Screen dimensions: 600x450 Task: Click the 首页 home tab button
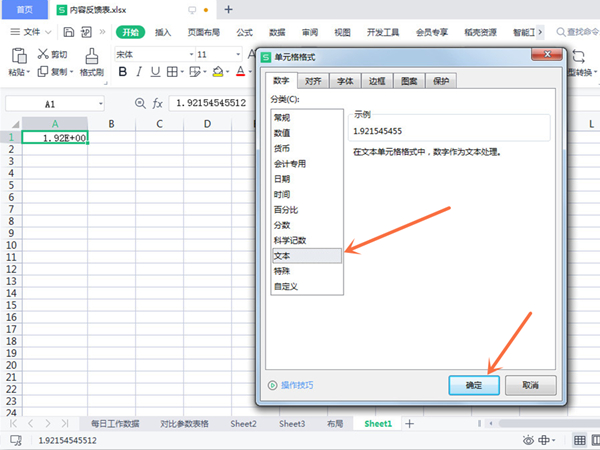[25, 10]
